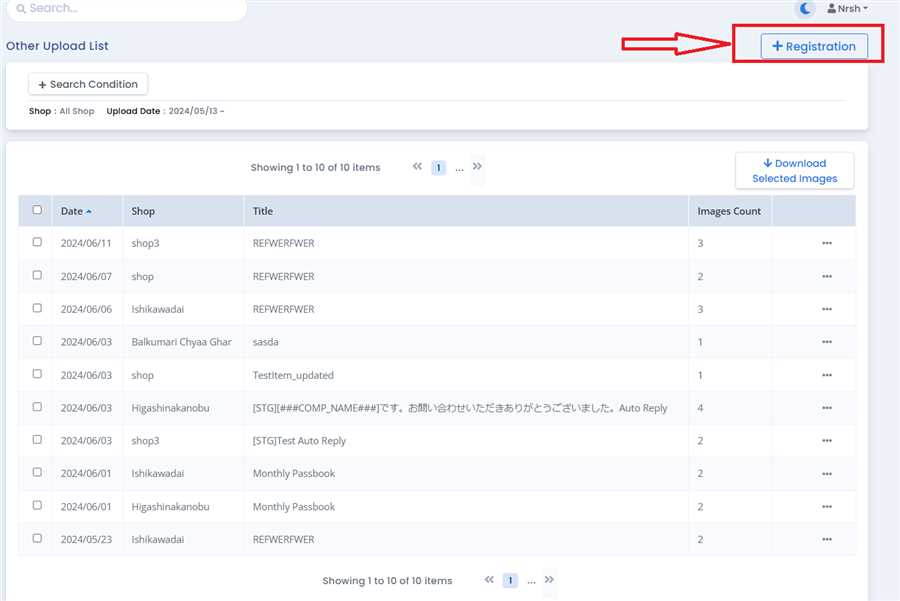Open three-dot menu for TestItem_updated row
Viewport: 900px width, 601px height.
point(826,375)
